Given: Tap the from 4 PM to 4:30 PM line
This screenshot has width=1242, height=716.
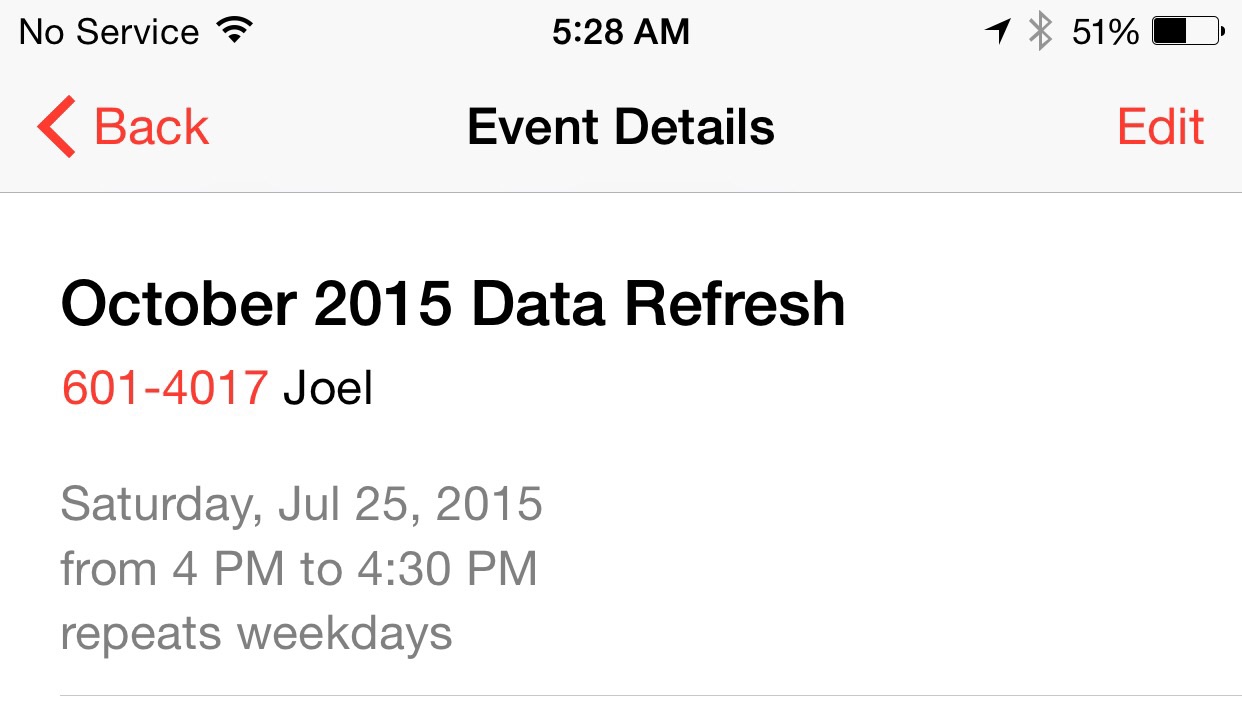Looking at the screenshot, I should click(x=299, y=569).
